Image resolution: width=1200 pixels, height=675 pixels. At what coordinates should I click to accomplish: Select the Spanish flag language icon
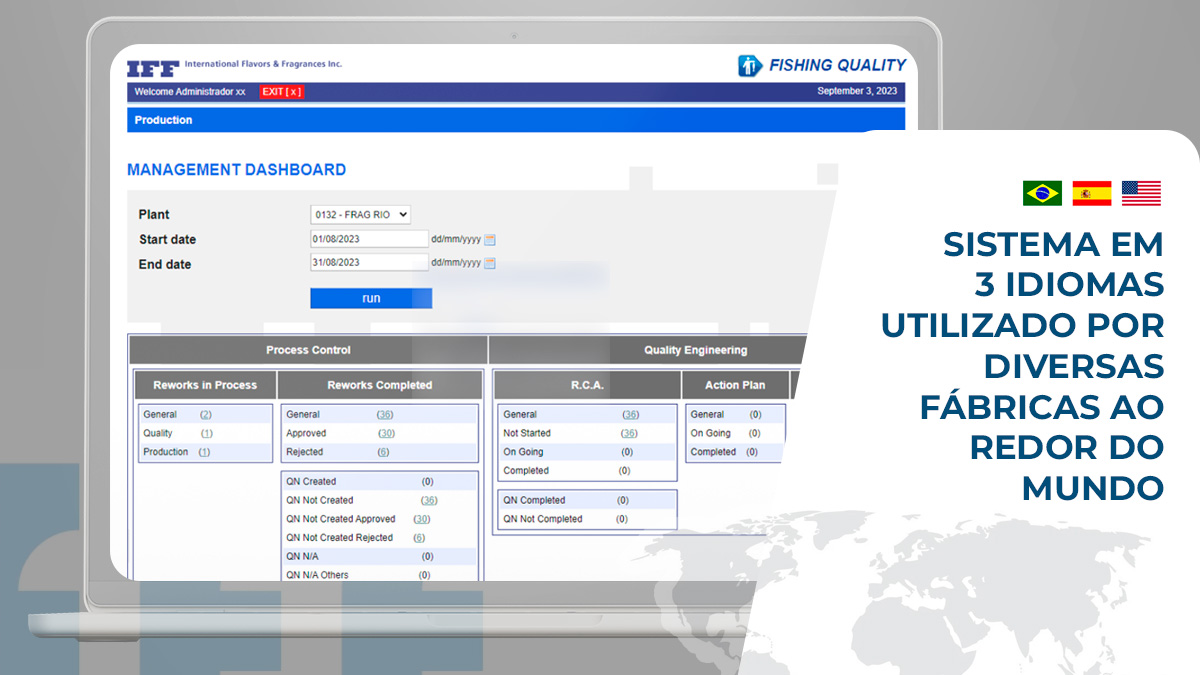[x=1091, y=193]
